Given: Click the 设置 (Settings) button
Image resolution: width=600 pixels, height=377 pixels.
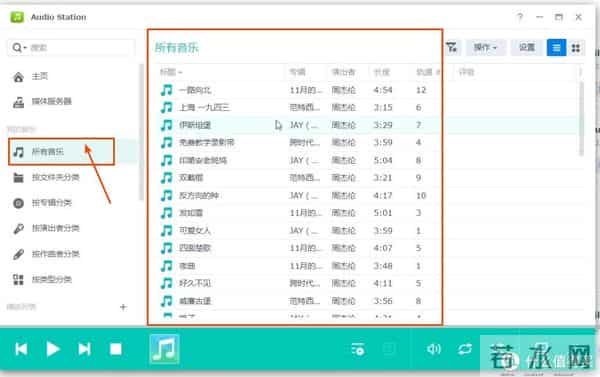Looking at the screenshot, I should coord(527,47).
